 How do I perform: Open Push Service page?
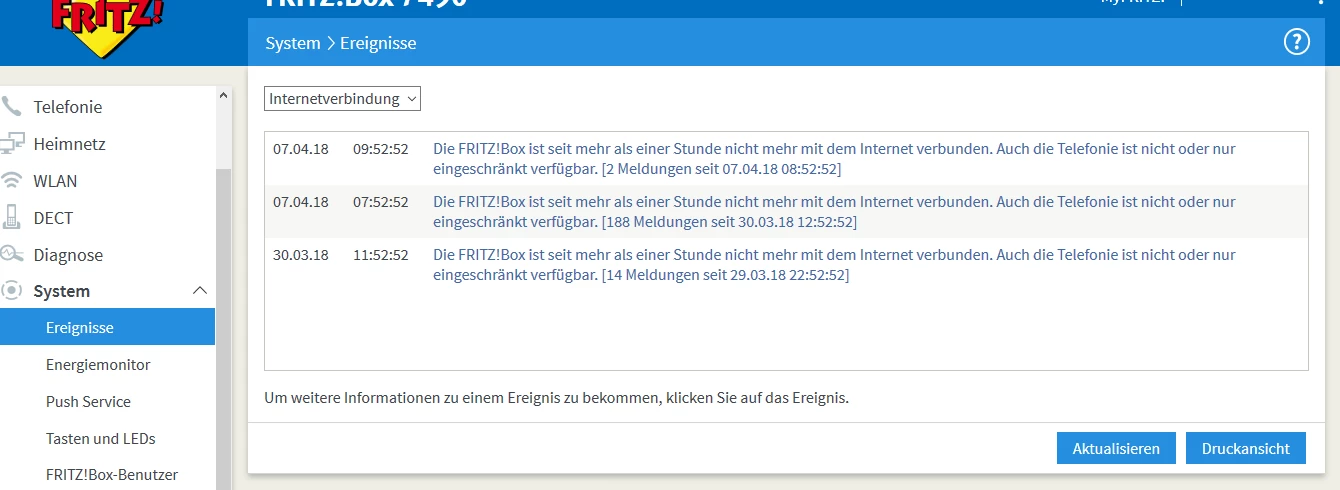(88, 402)
